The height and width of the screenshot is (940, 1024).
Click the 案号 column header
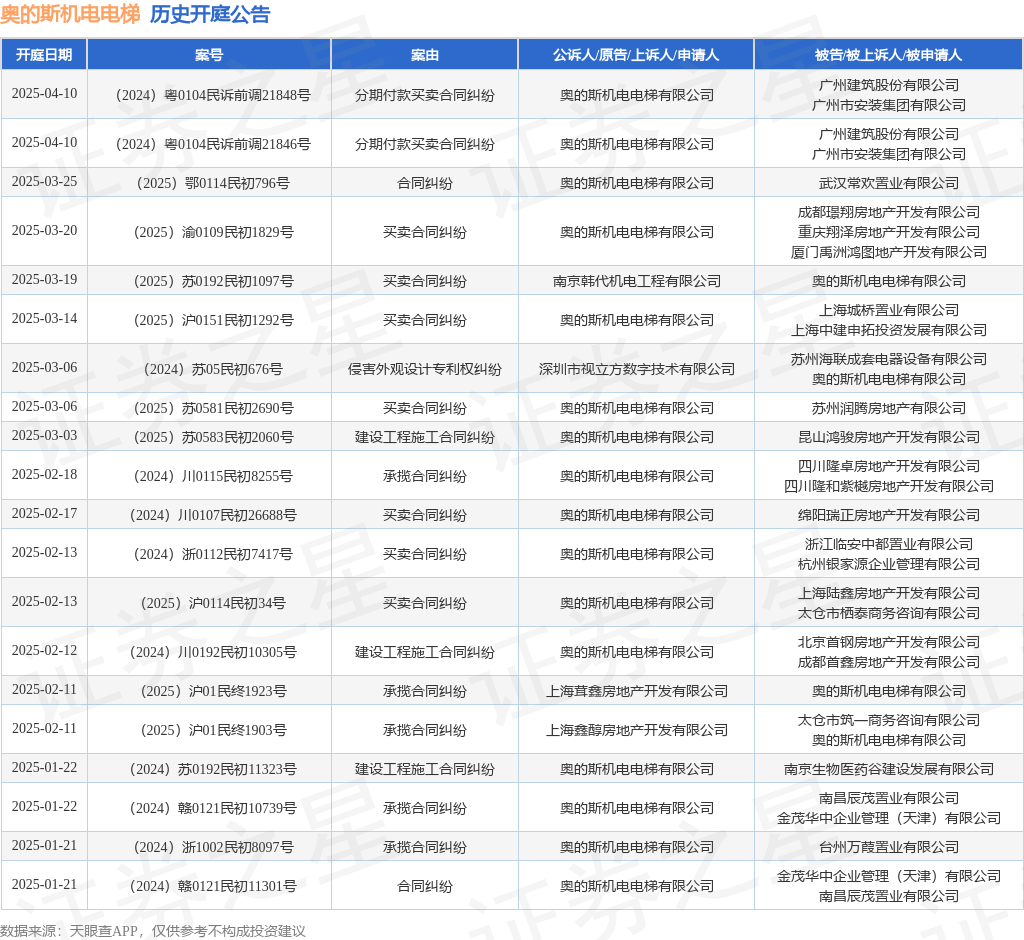pos(209,55)
